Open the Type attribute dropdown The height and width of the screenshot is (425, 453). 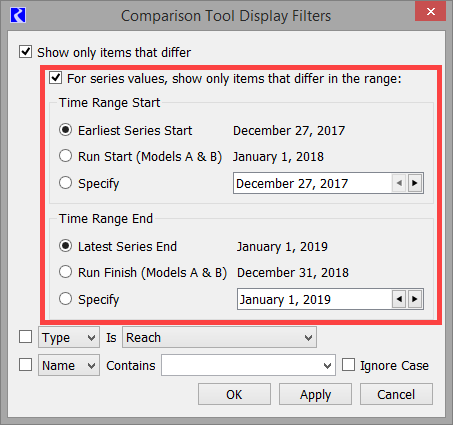click(x=69, y=337)
